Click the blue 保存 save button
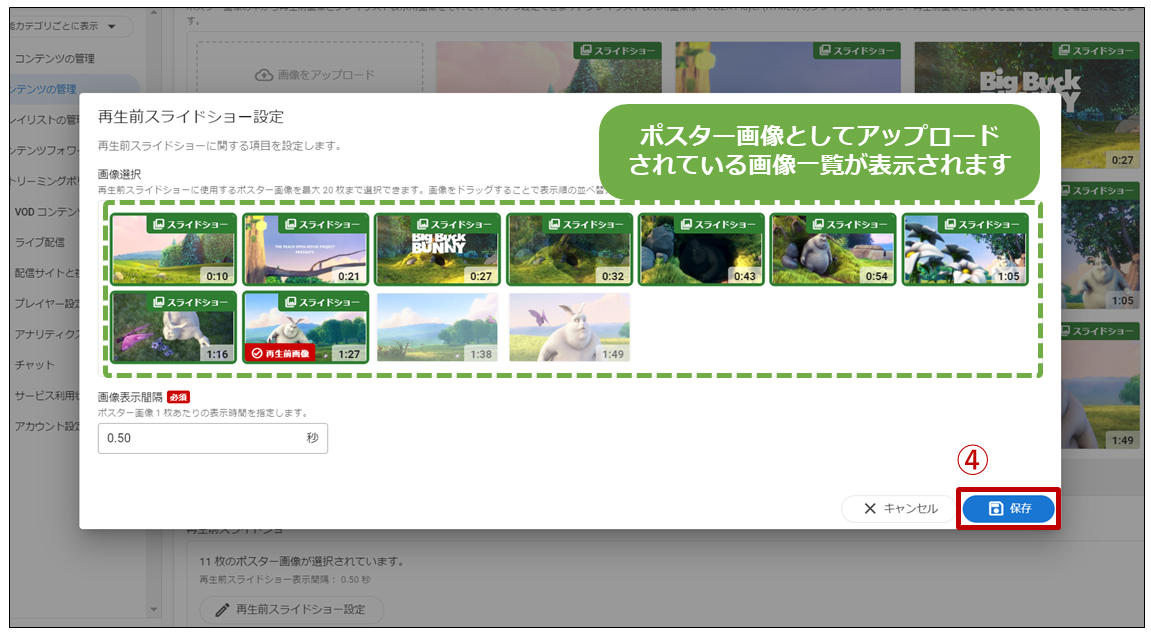The image size is (1151, 636). click(x=1008, y=508)
